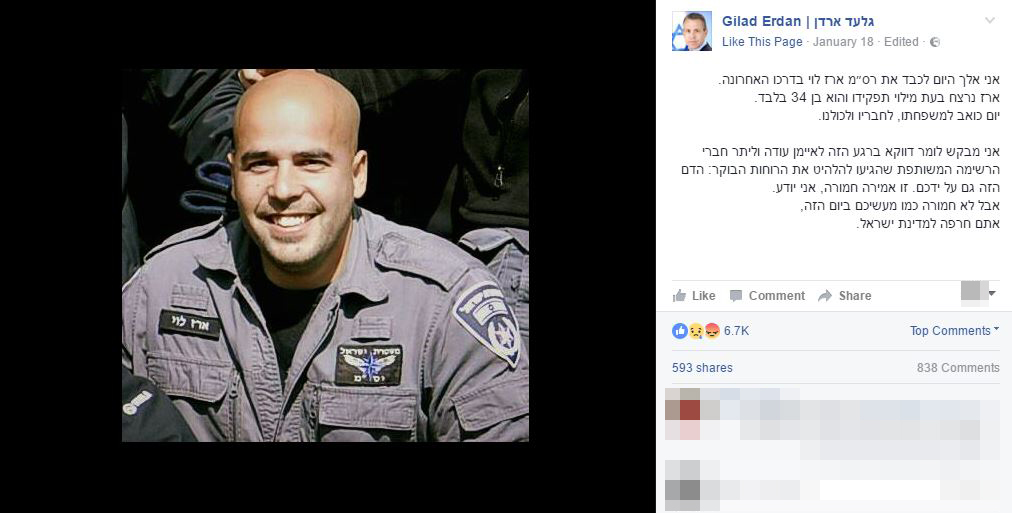Click the public globe privacy icon
This screenshot has width=1012, height=513.
[x=935, y=42]
